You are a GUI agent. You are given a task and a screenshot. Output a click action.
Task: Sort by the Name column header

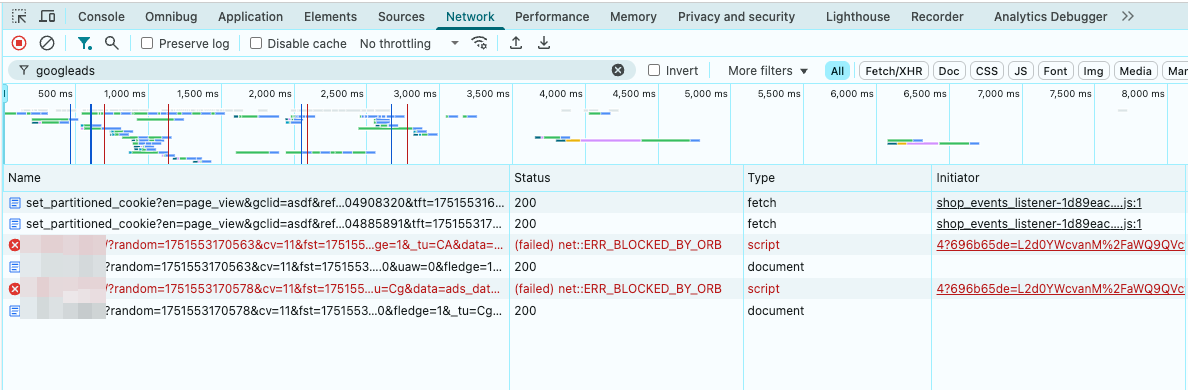click(256, 178)
